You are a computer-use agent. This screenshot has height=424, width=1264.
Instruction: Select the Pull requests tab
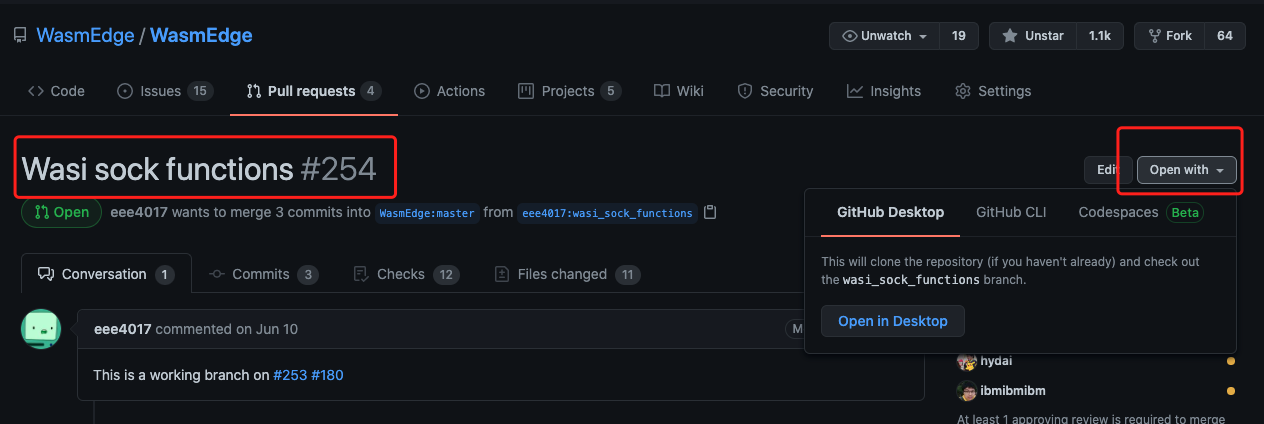pos(314,91)
